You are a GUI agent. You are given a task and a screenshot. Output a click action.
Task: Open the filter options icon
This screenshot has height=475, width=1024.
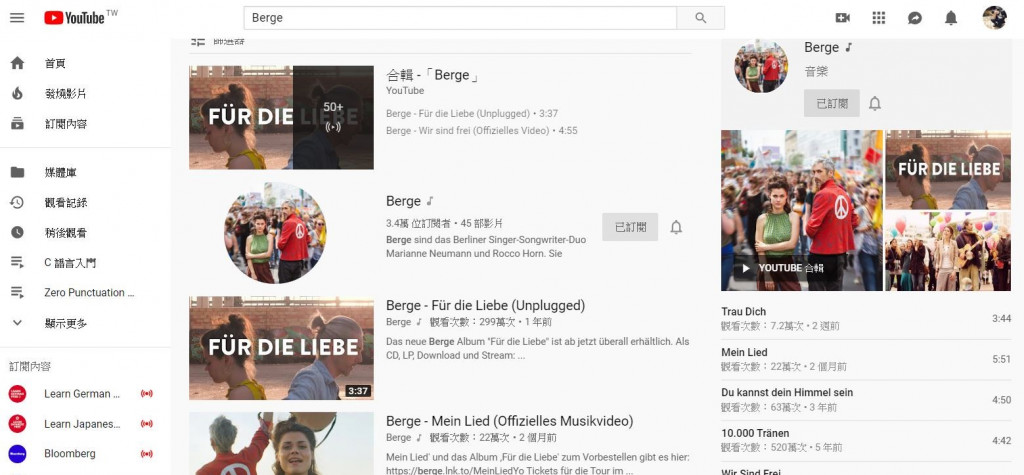click(x=198, y=41)
